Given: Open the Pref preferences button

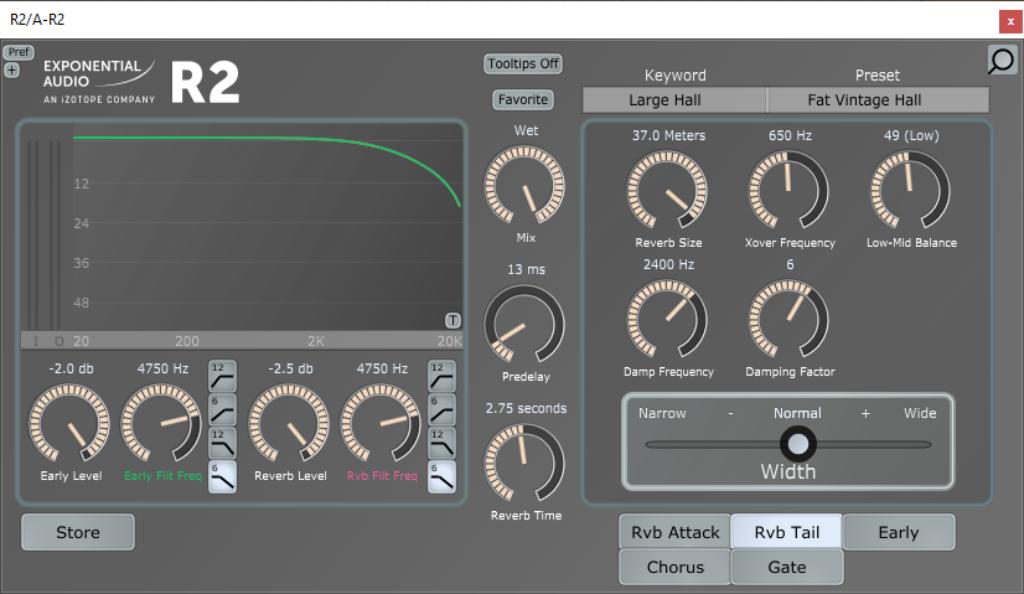Looking at the screenshot, I should 17,53.
